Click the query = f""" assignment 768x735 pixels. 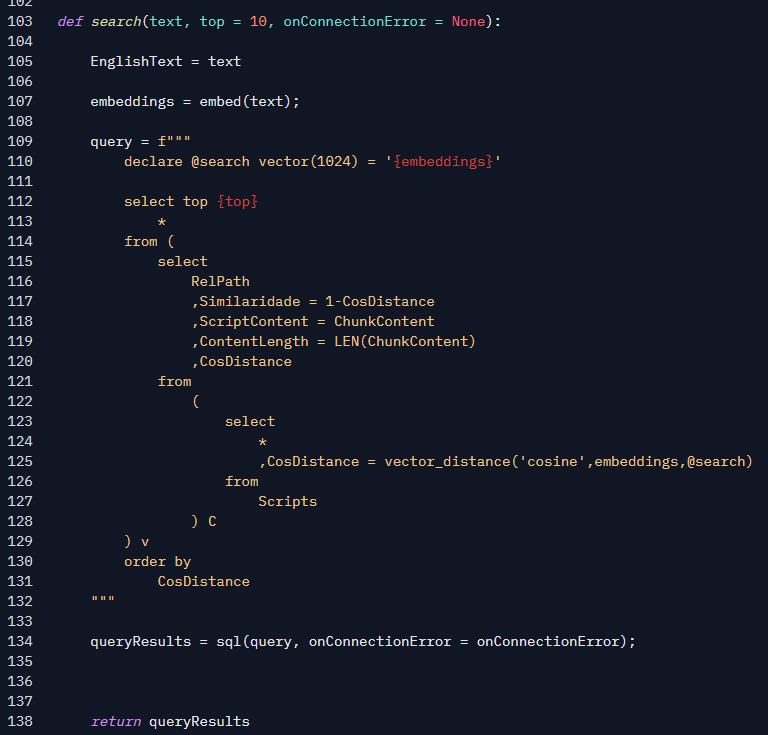[x=141, y=142]
